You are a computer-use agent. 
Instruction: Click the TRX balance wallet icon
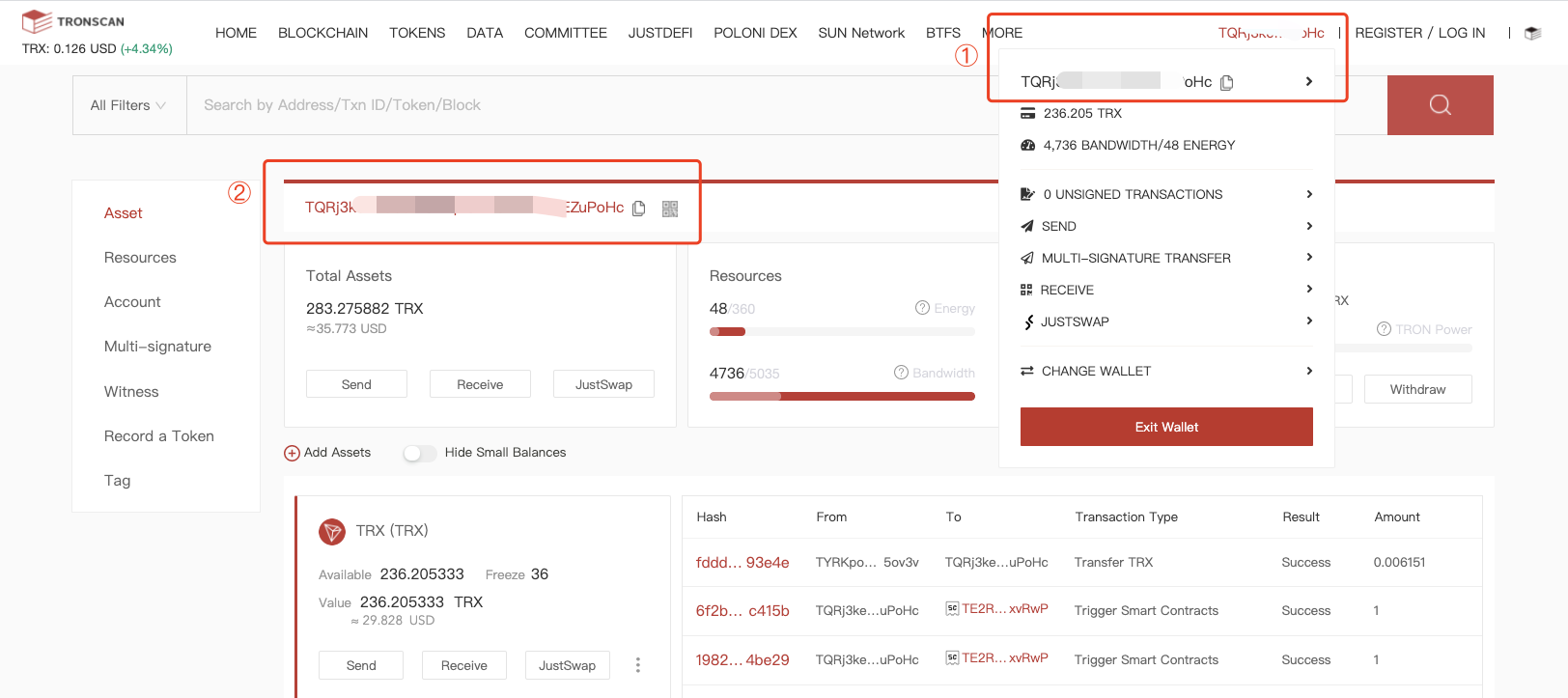tap(1027, 114)
